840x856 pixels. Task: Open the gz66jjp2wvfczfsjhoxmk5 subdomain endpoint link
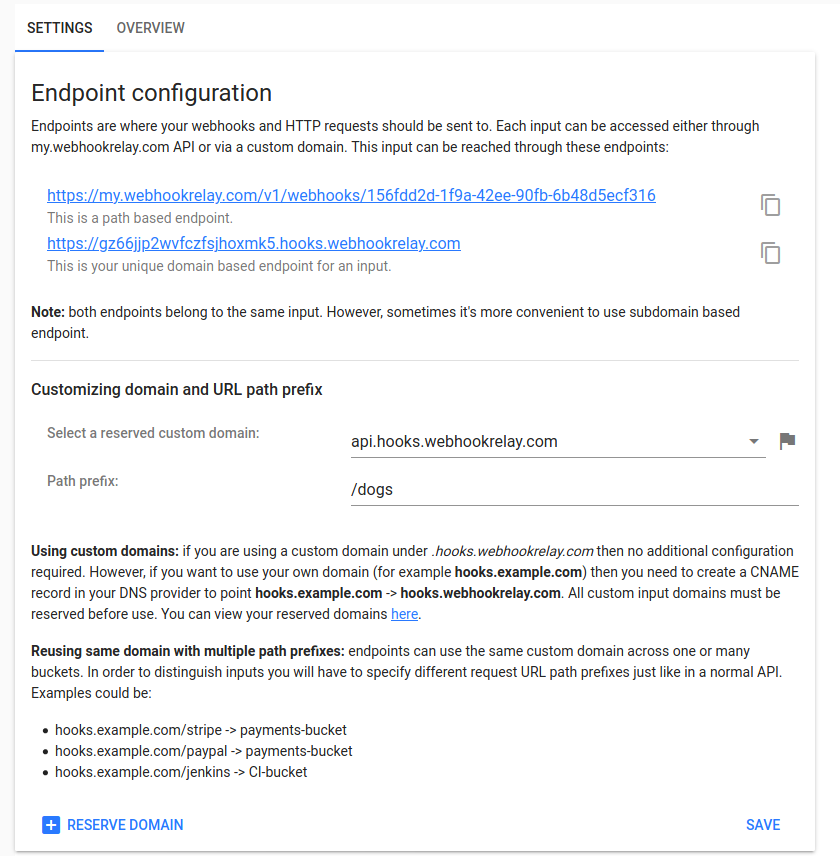pyautogui.click(x=253, y=243)
